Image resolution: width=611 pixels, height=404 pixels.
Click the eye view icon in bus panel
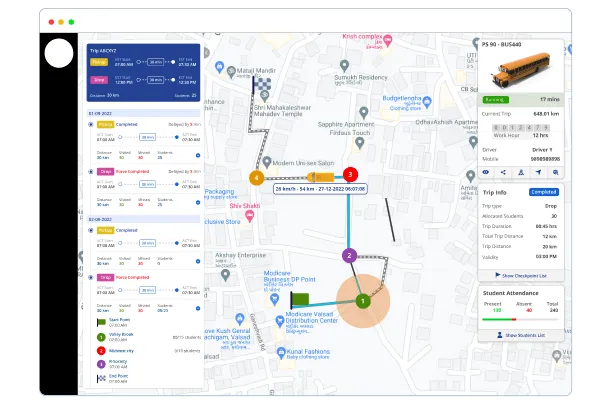(486, 172)
